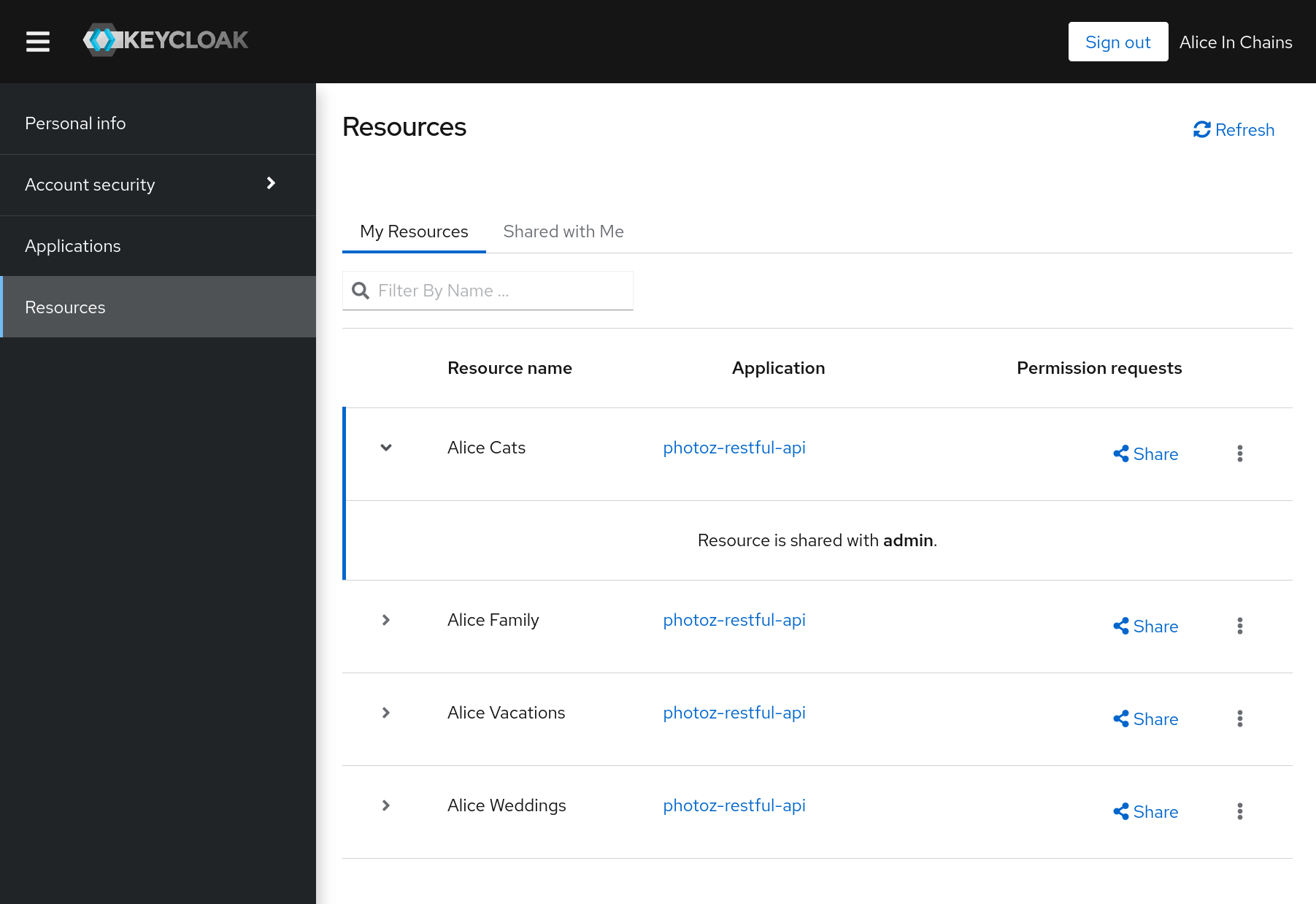
Task: Refresh the resources list
Action: (1234, 130)
